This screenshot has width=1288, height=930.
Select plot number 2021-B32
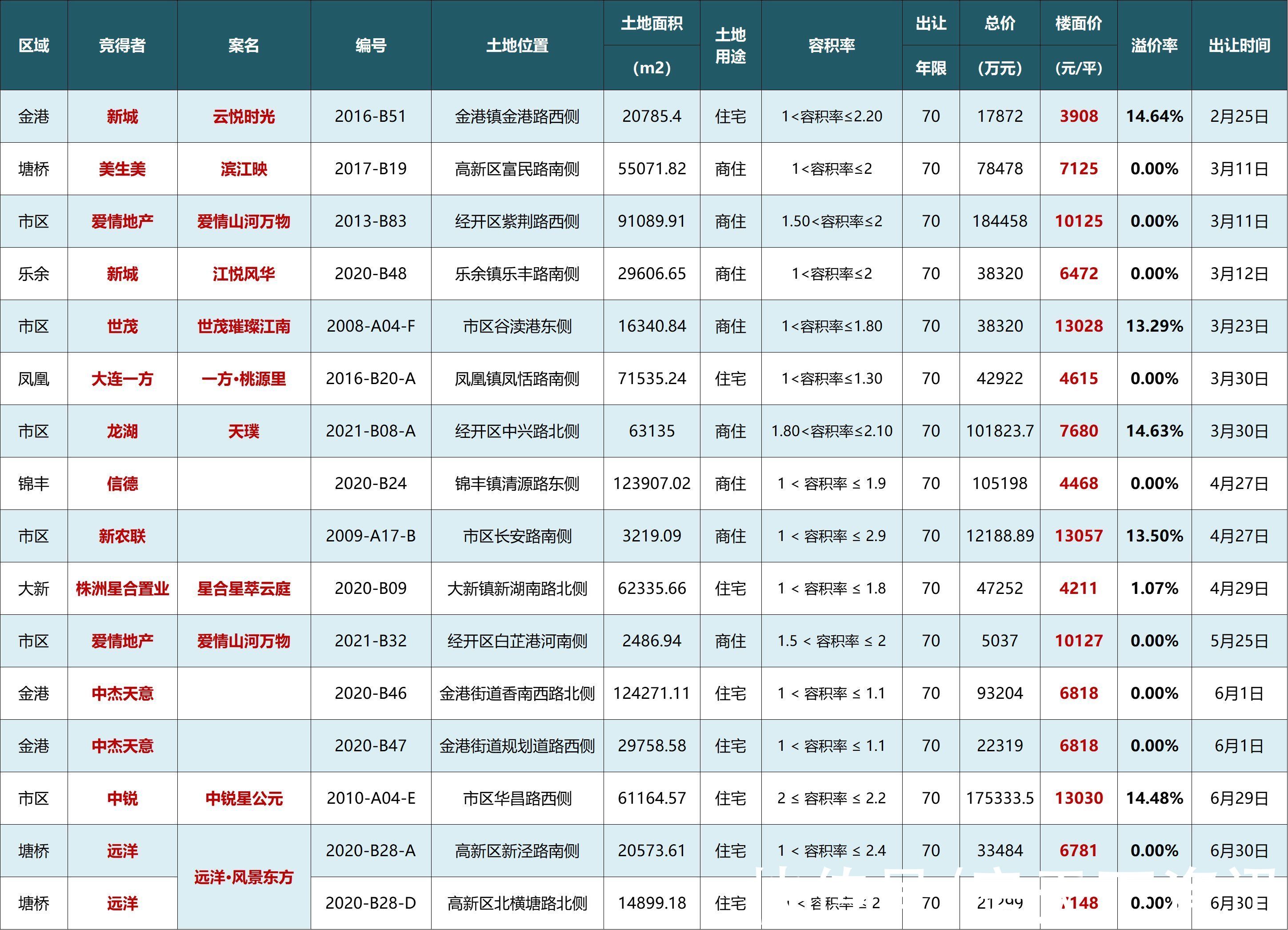(371, 641)
